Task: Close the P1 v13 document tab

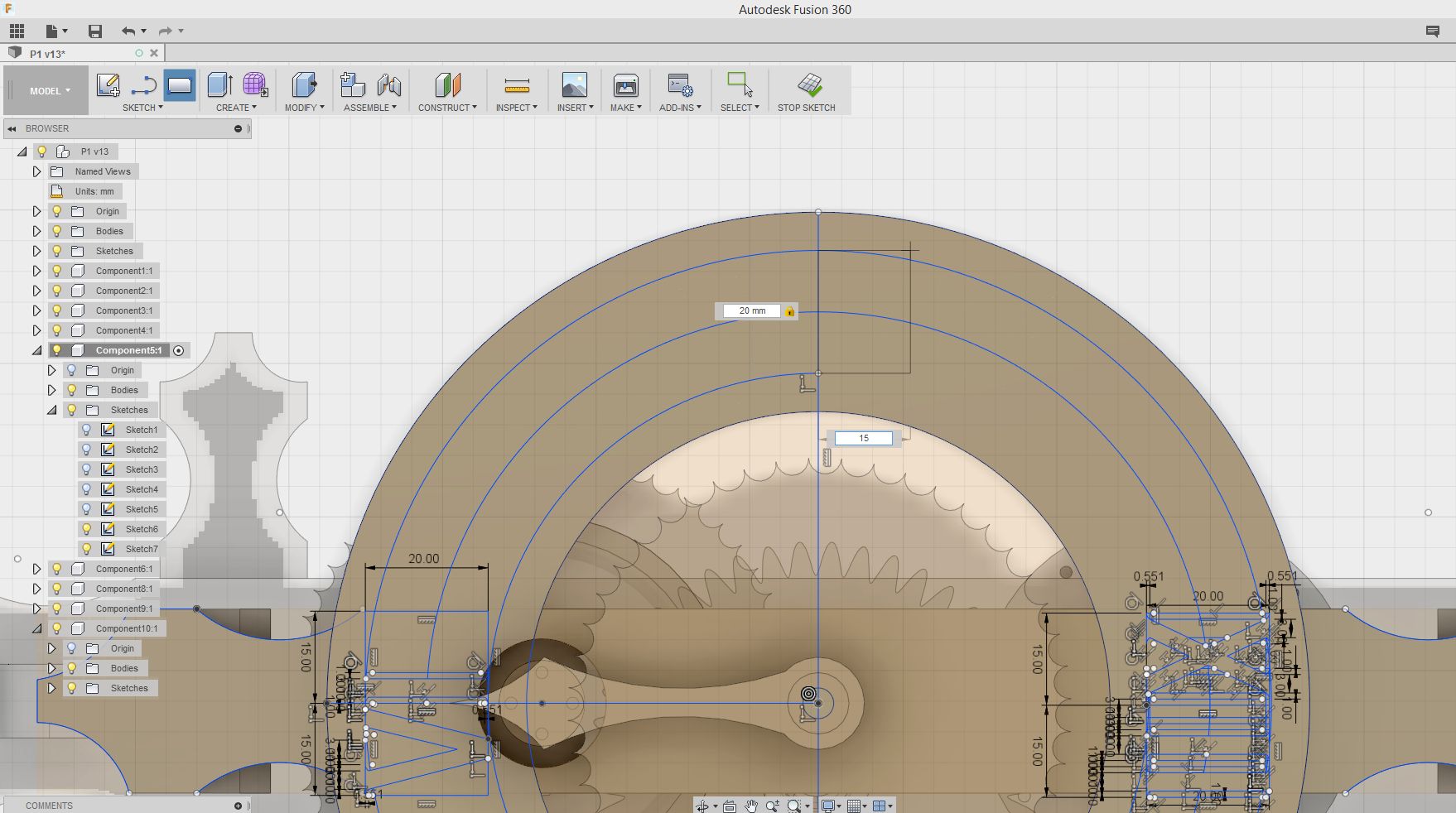Action: (154, 53)
